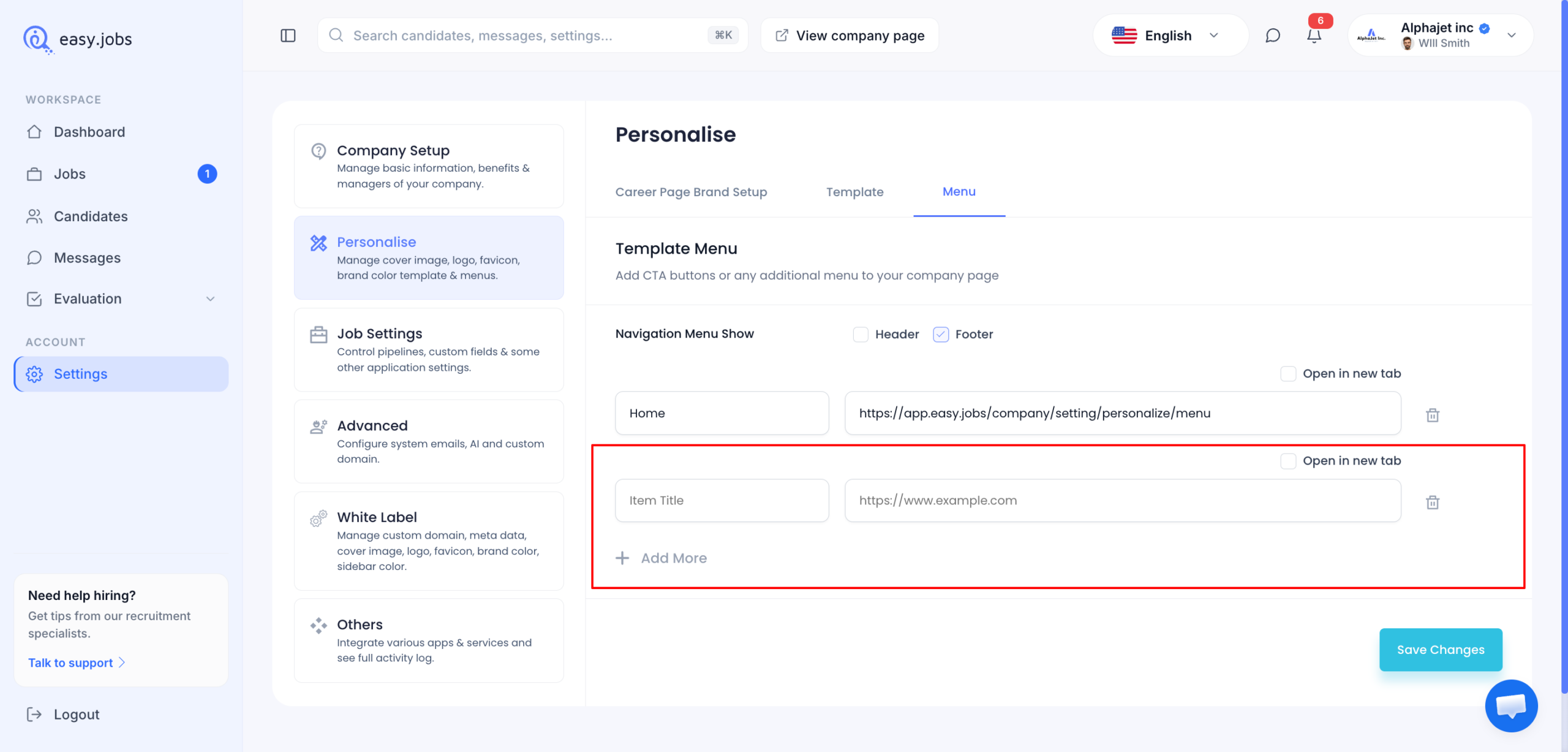Open the Advanced settings section

[429, 441]
